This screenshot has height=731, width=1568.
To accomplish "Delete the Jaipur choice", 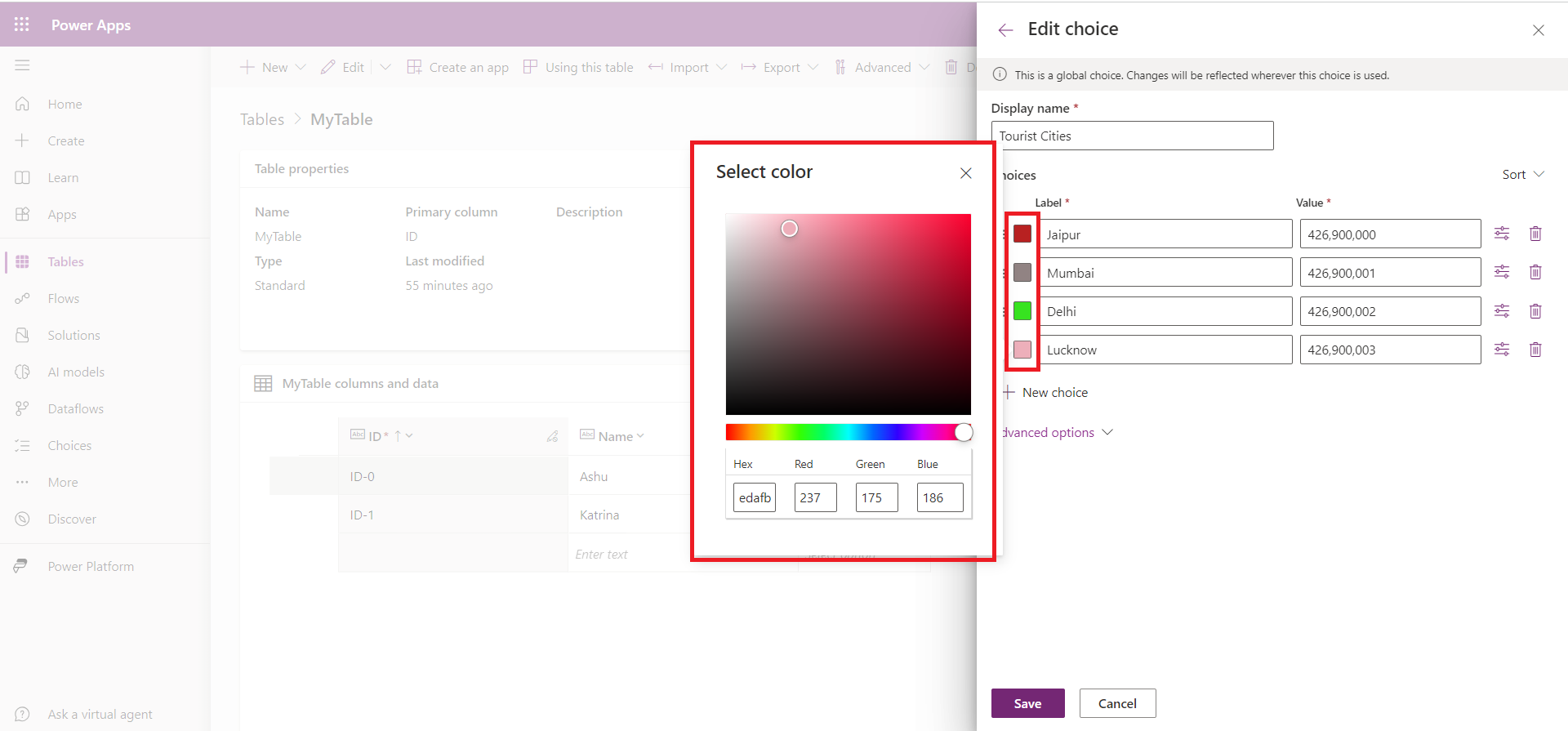I will coord(1535,234).
